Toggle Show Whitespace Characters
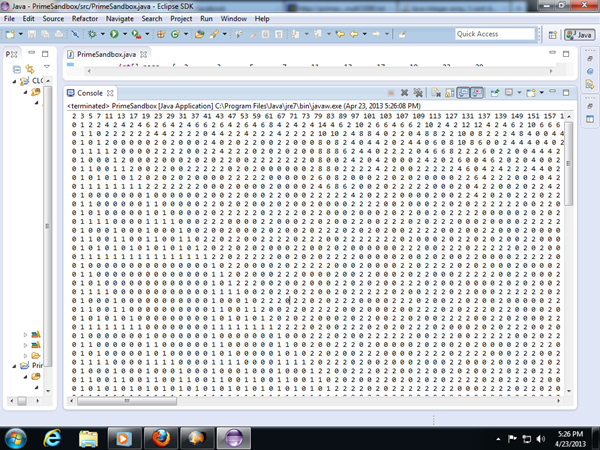600x450 pixels. [x=279, y=34]
